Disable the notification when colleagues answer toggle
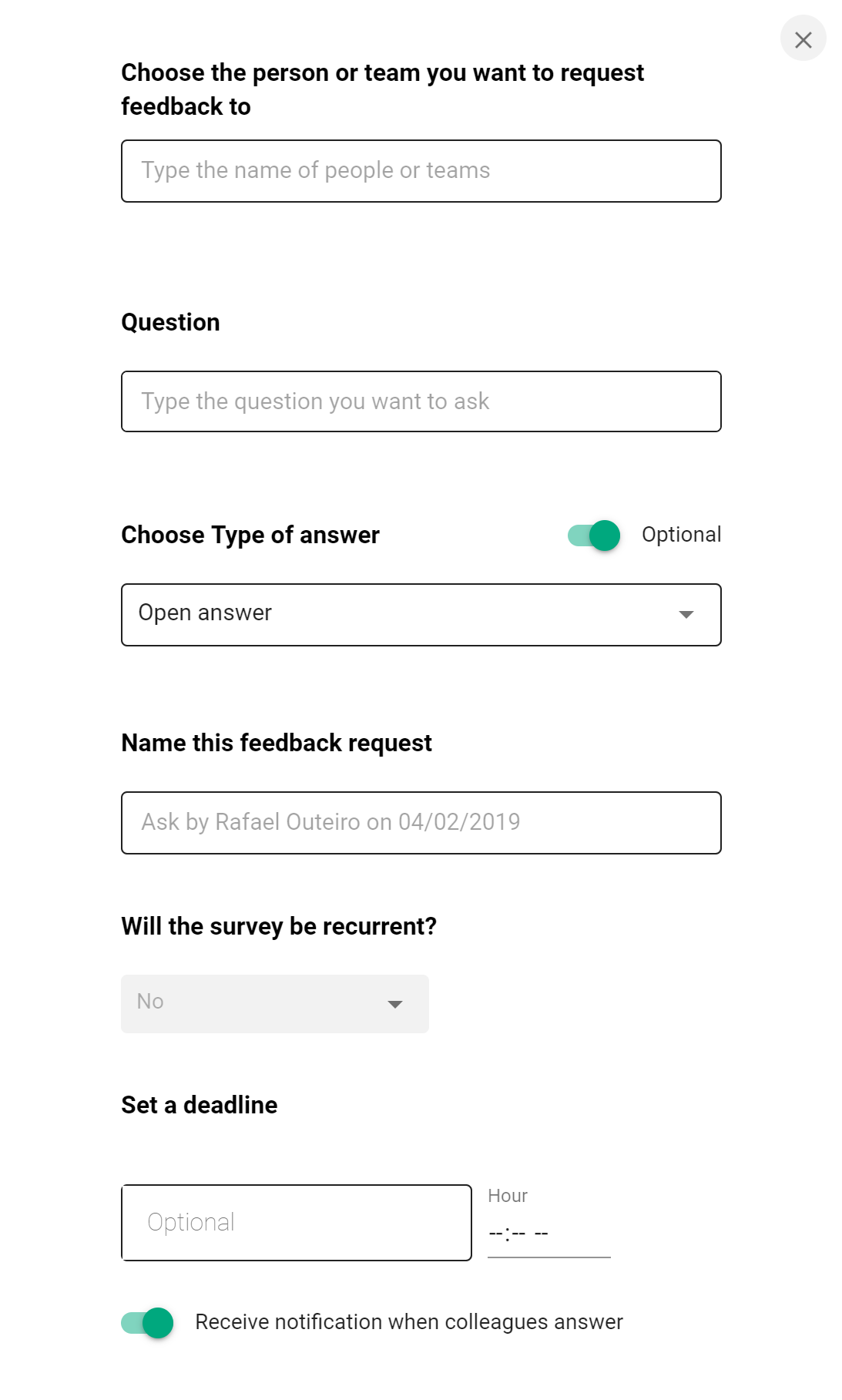This screenshot has height=1400, width=842. 147,1322
